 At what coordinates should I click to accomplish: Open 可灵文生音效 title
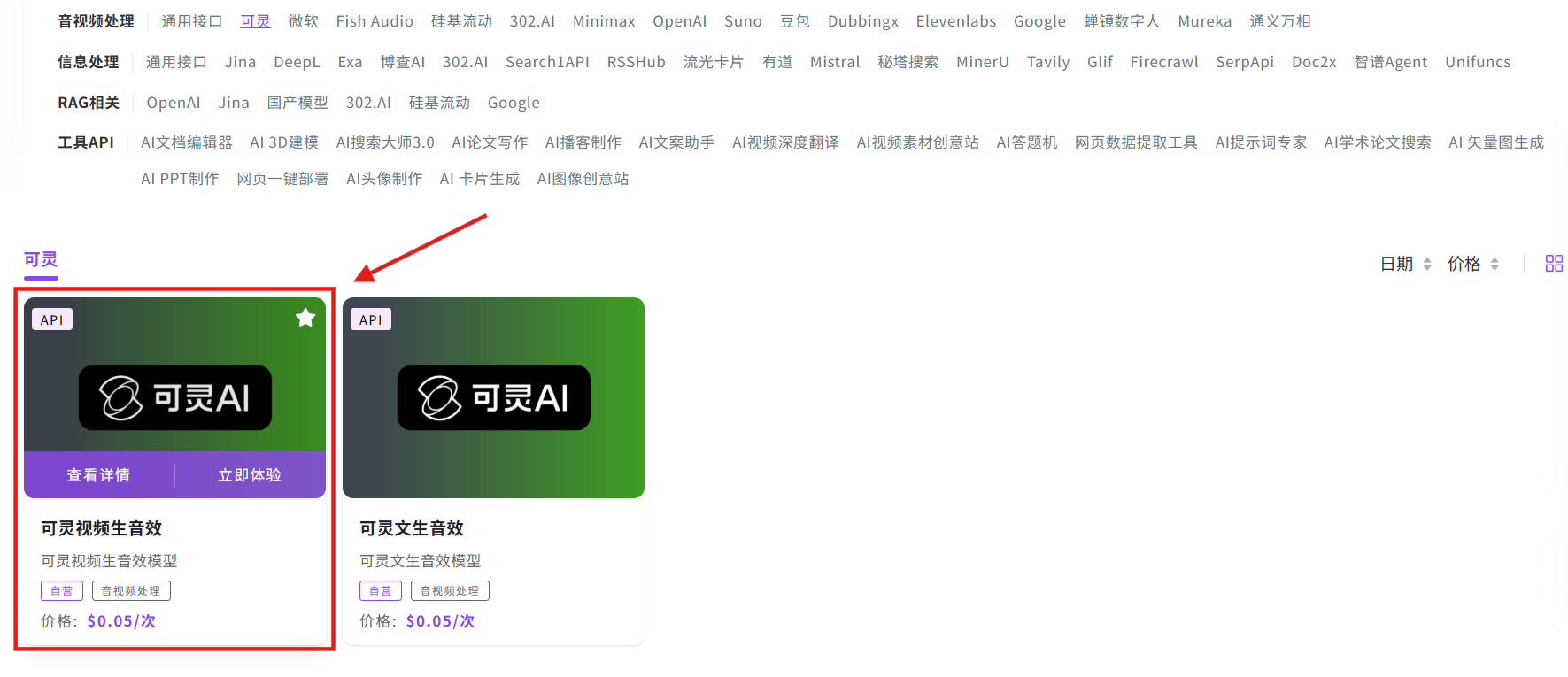(x=412, y=528)
